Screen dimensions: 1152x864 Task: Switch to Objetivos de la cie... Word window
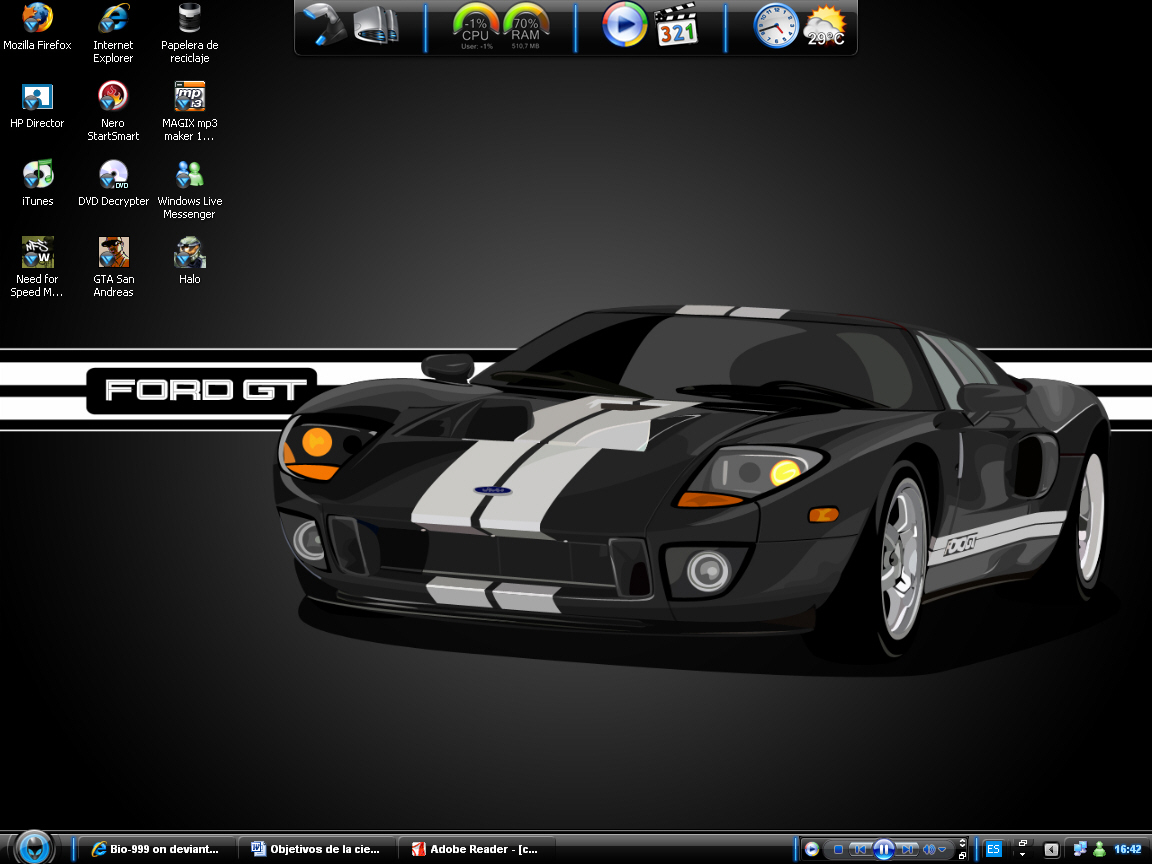(x=317, y=849)
